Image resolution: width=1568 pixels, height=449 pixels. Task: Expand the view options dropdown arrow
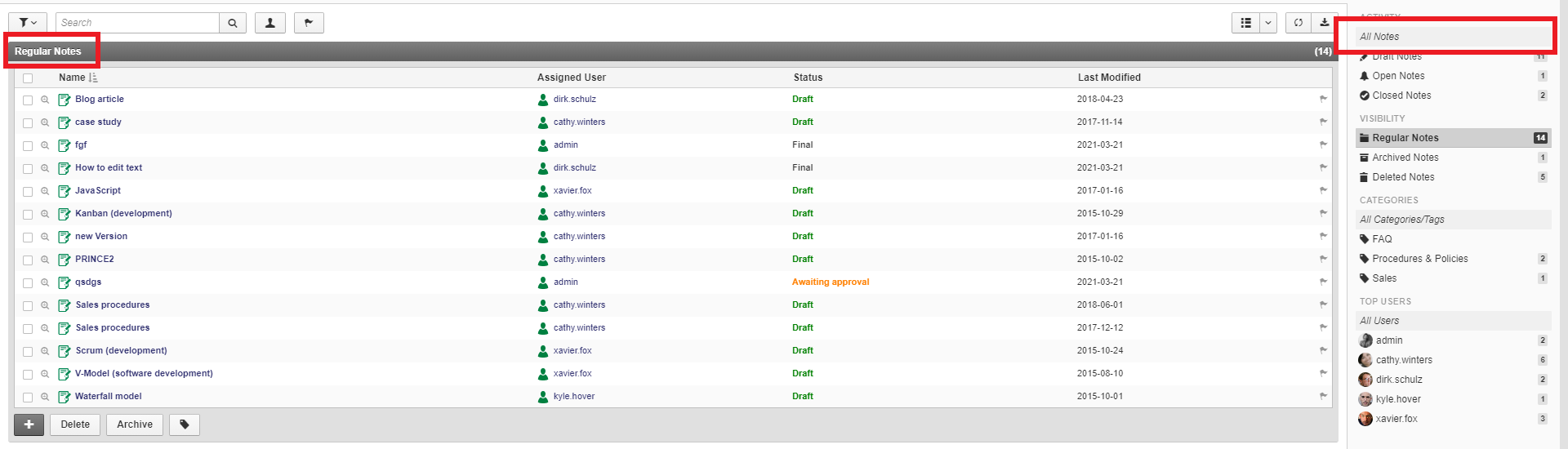pyautogui.click(x=1268, y=23)
